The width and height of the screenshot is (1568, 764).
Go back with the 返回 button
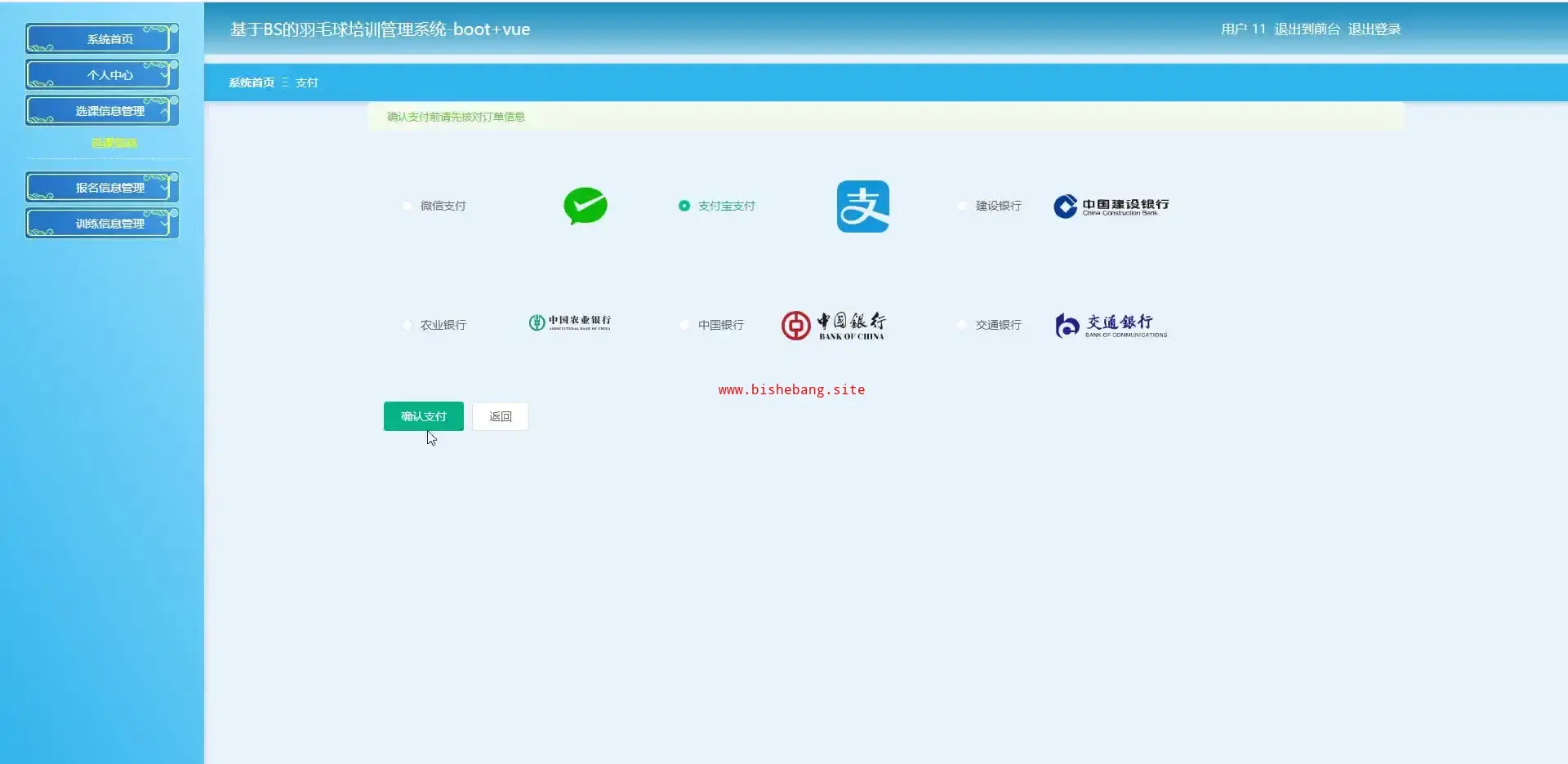coord(501,416)
